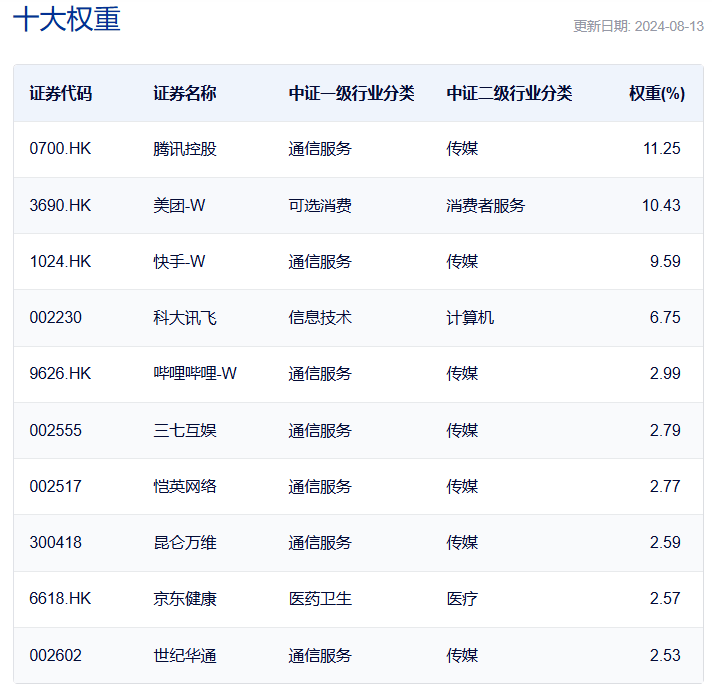Click weight value 2.59
Screen dimensions: 712x695
(665, 542)
